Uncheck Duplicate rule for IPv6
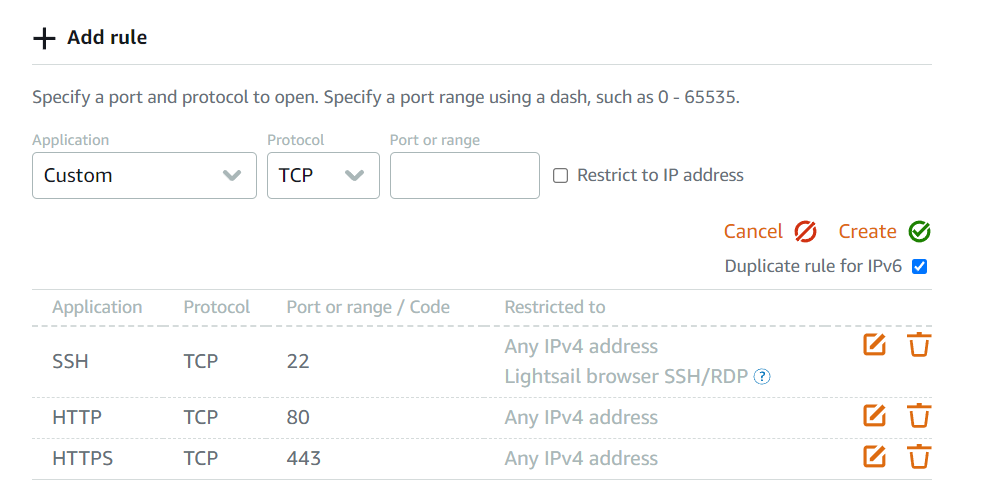Viewport: 1003px width, 501px height. click(x=920, y=267)
